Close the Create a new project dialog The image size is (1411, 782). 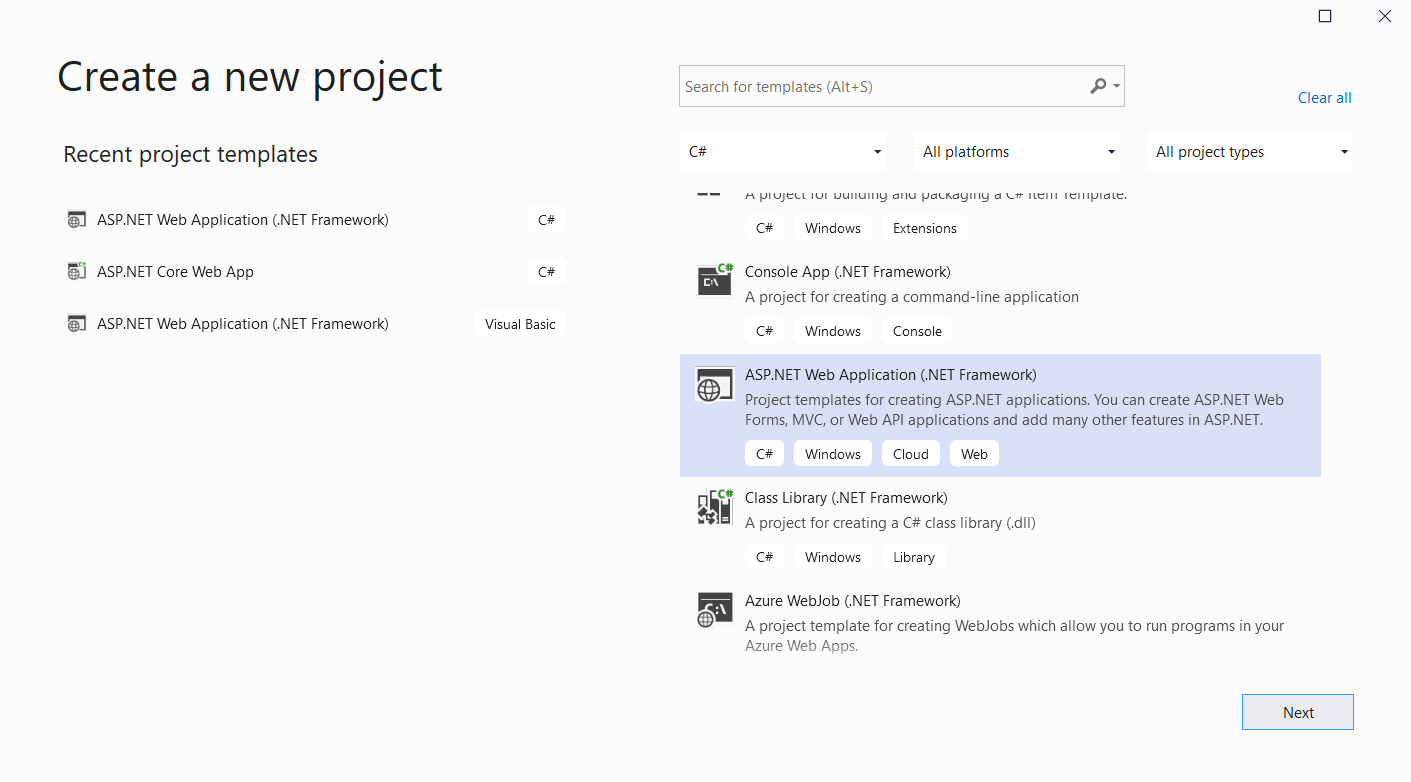[1385, 16]
